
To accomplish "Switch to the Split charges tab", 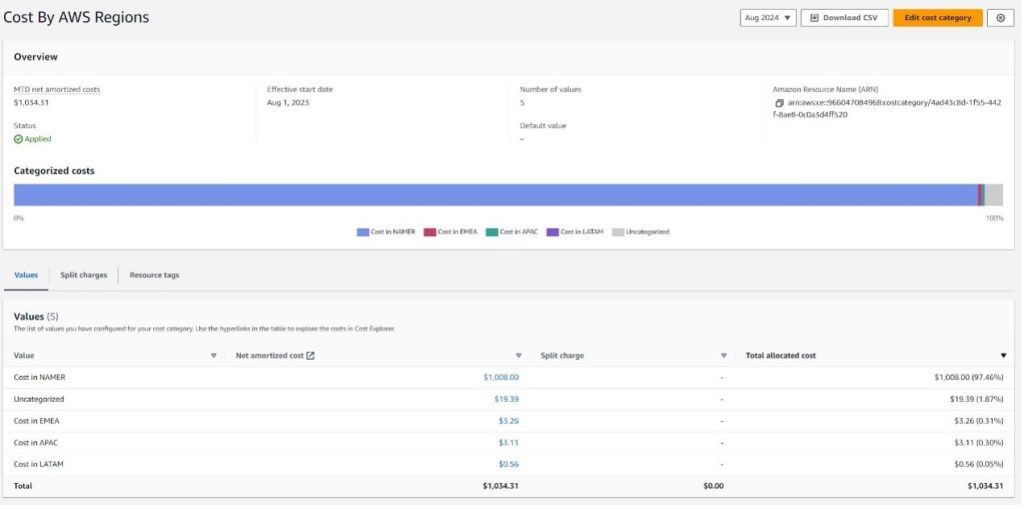I will click(84, 275).
